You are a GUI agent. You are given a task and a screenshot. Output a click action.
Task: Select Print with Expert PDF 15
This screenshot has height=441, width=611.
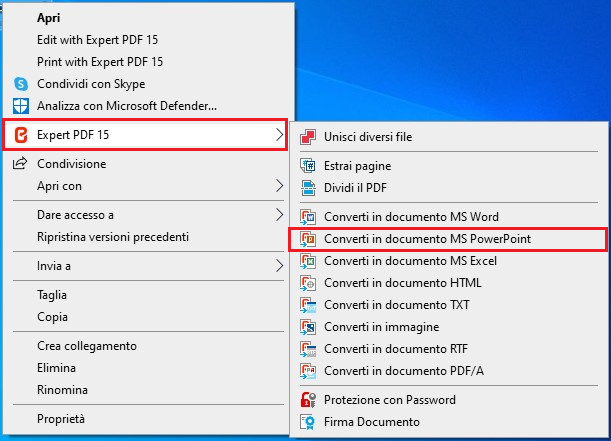point(148,62)
